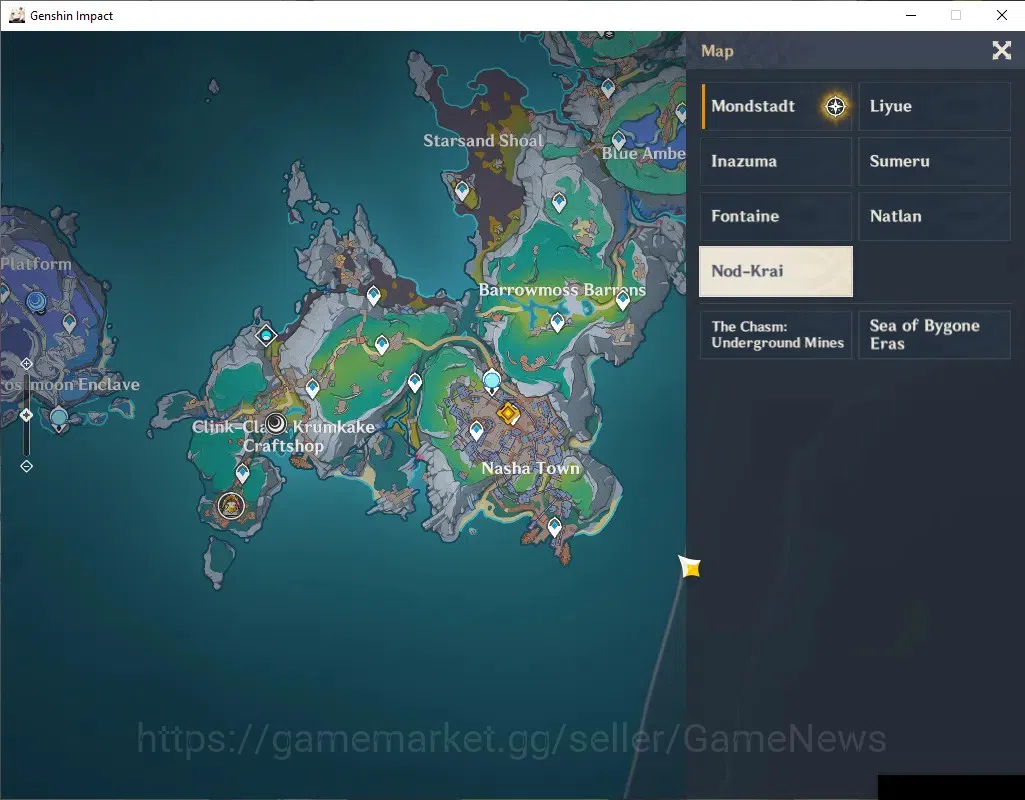
Task: Click the map zoom slider handle
Action: tap(26, 415)
